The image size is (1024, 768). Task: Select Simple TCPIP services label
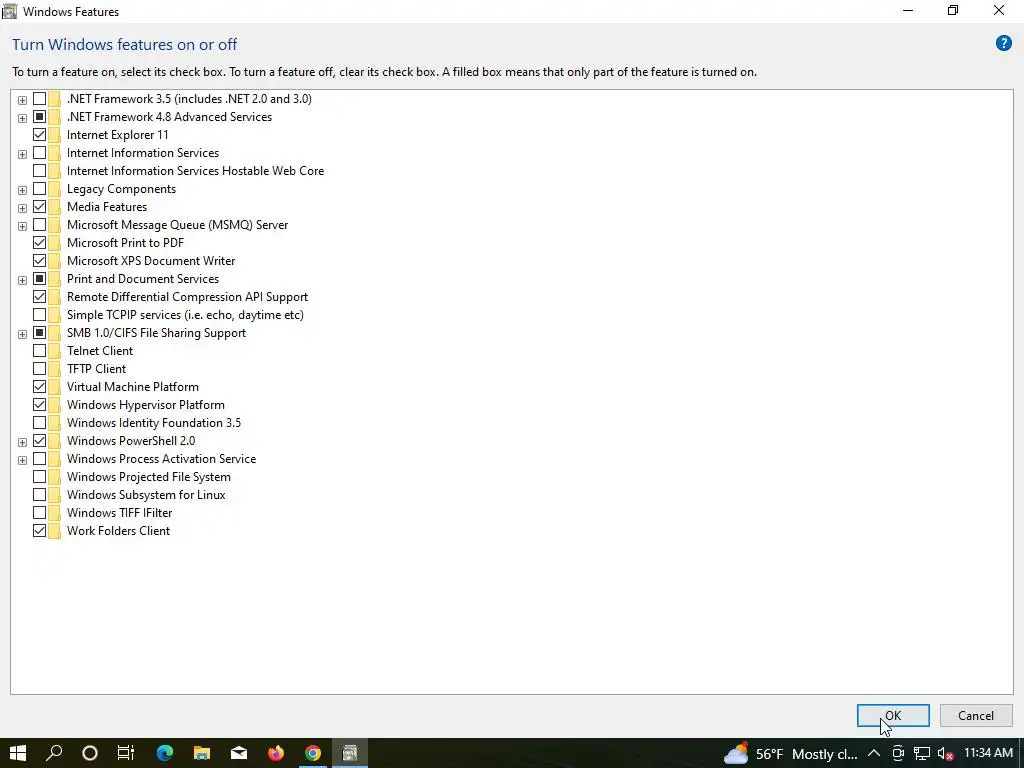(x=185, y=315)
